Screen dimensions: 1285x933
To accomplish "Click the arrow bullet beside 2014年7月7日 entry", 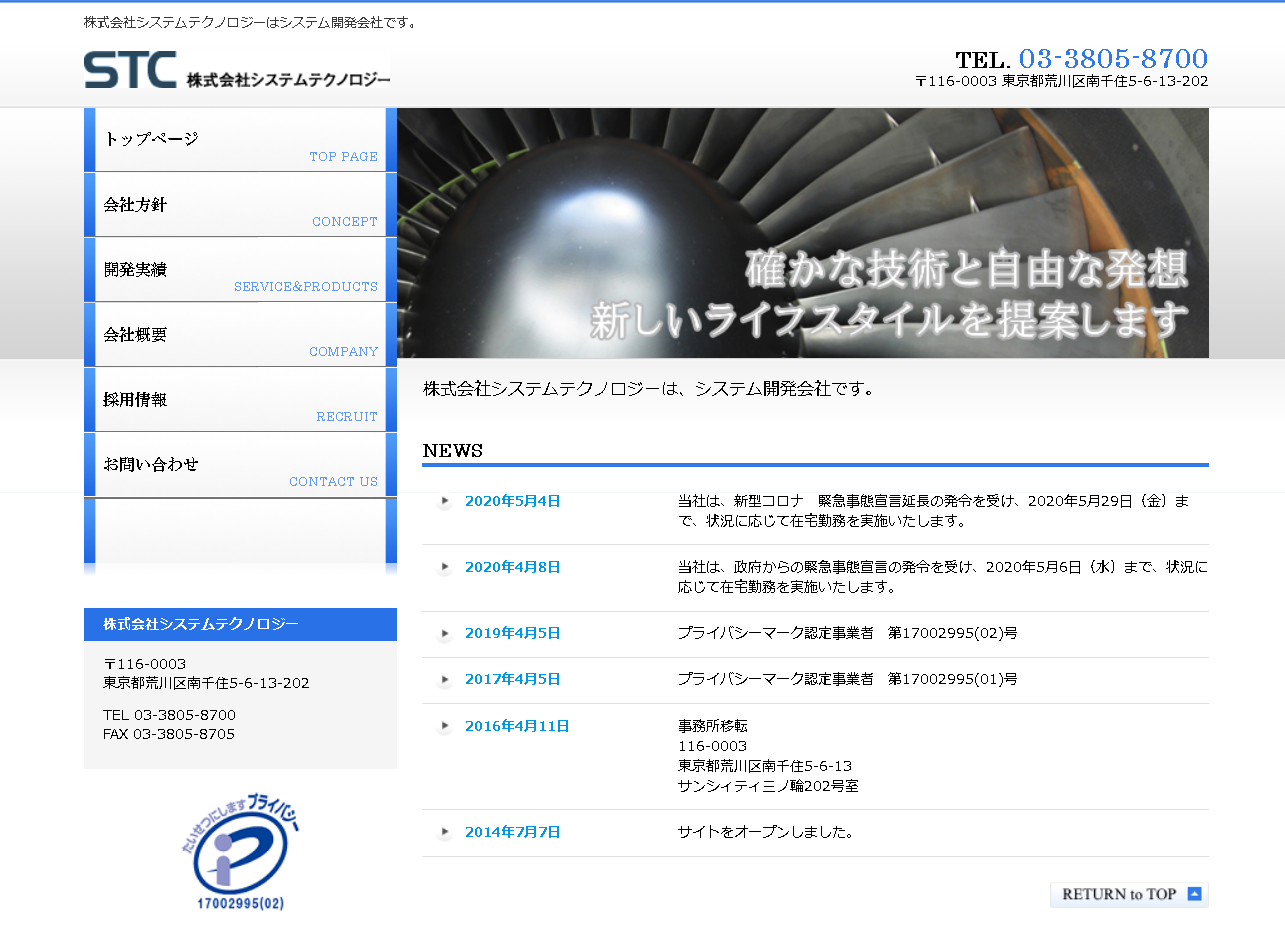I will coord(443,833).
